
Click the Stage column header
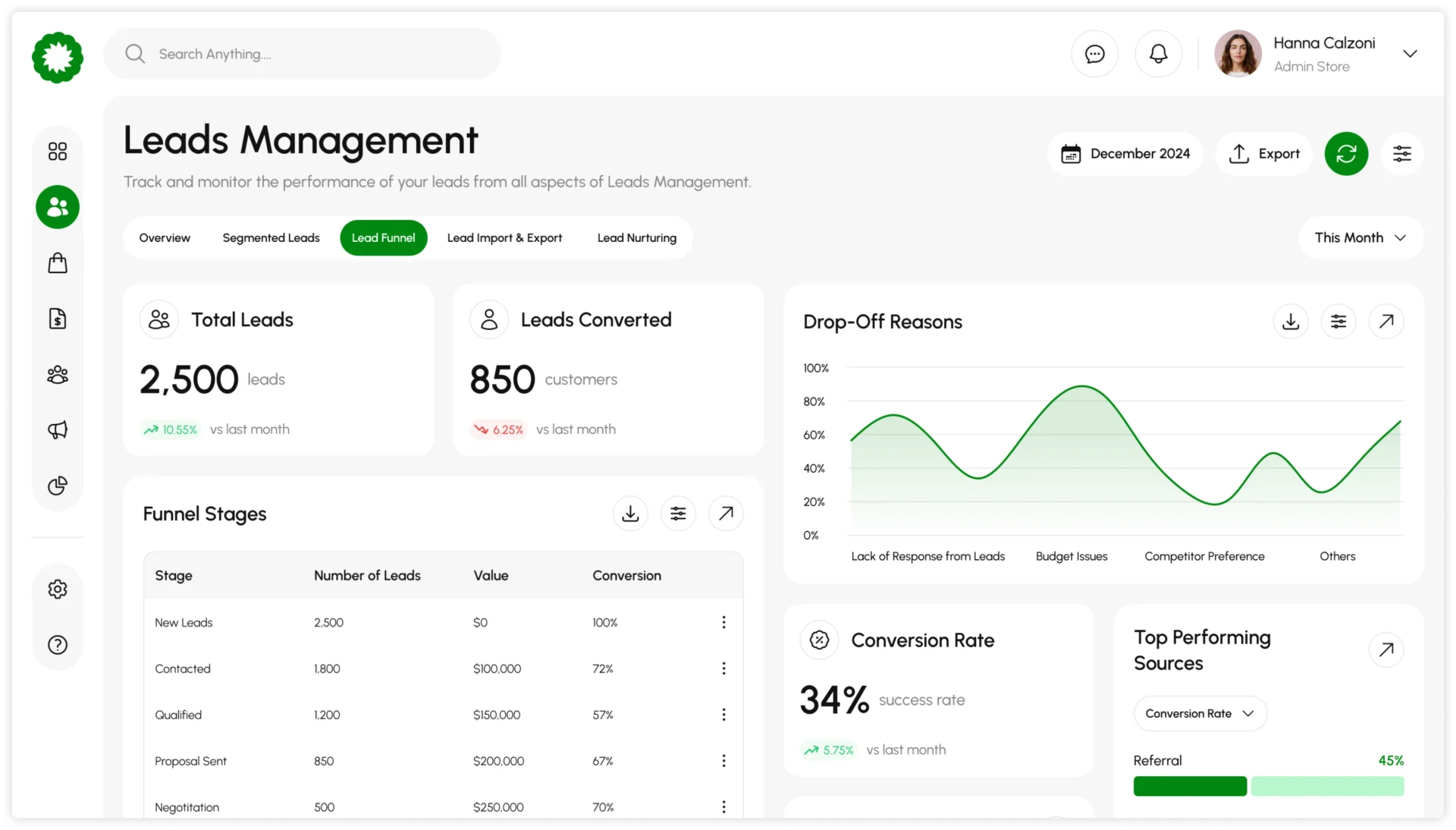pos(174,576)
